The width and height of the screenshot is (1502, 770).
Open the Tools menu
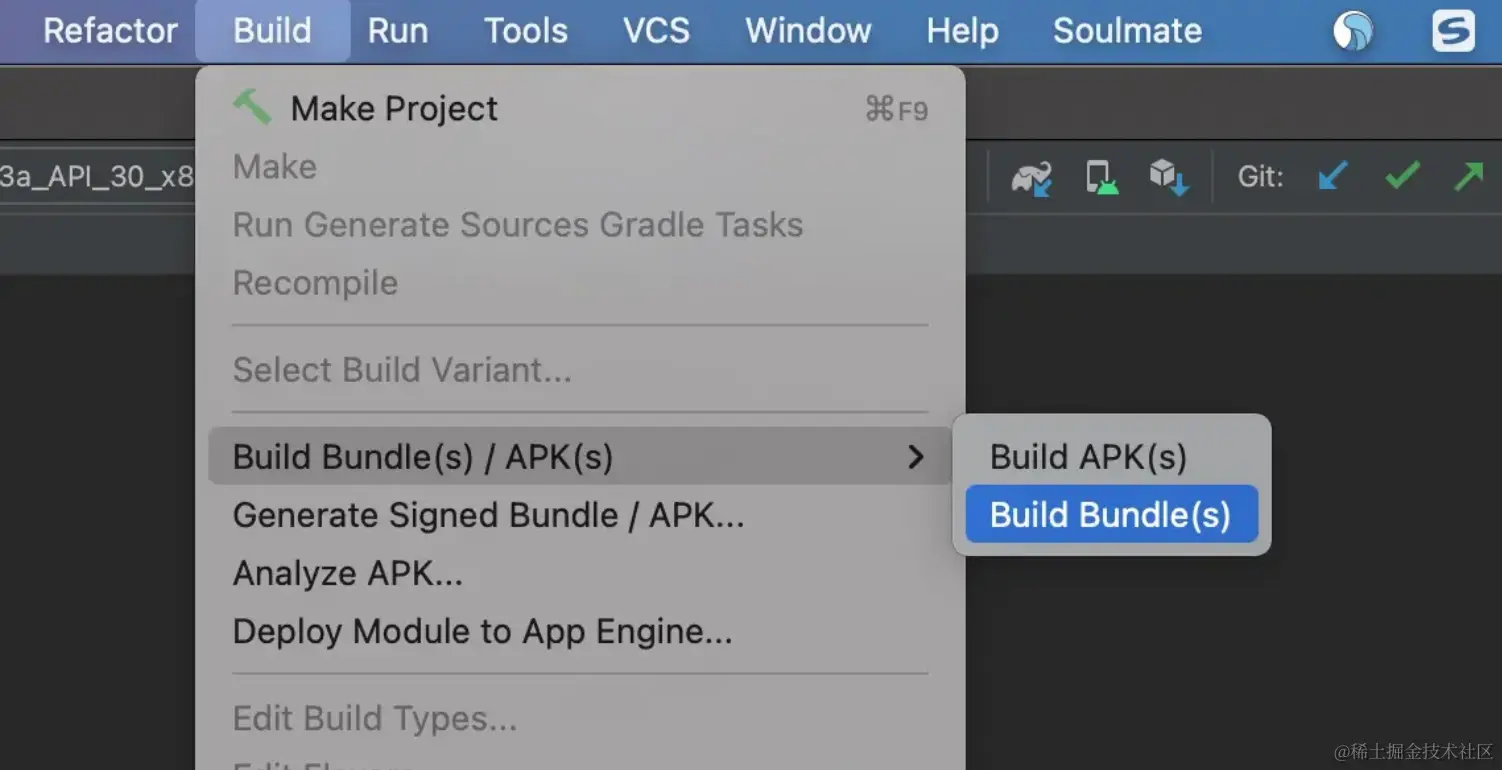pos(526,30)
